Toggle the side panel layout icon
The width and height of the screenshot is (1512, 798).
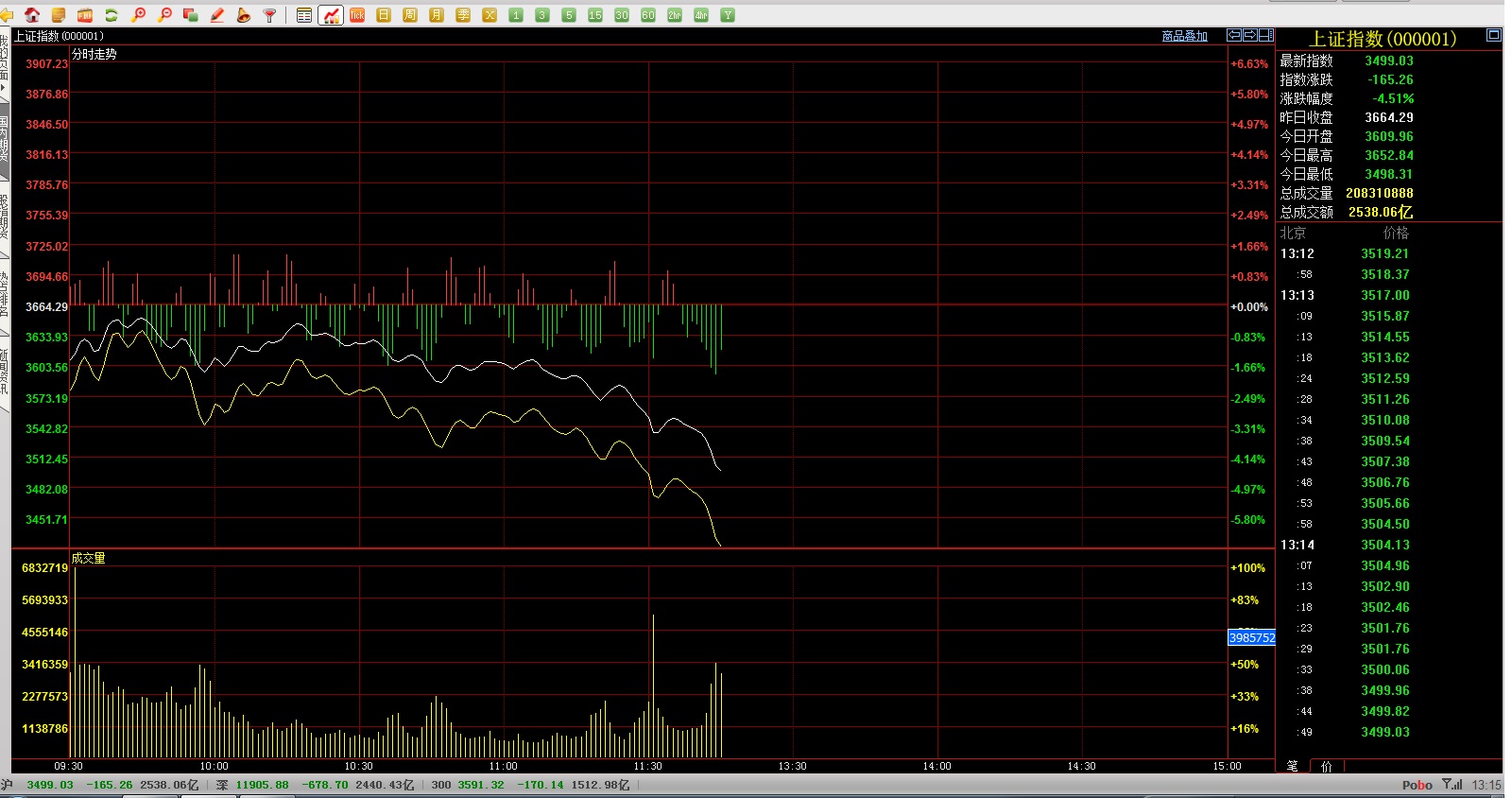click(1266, 35)
